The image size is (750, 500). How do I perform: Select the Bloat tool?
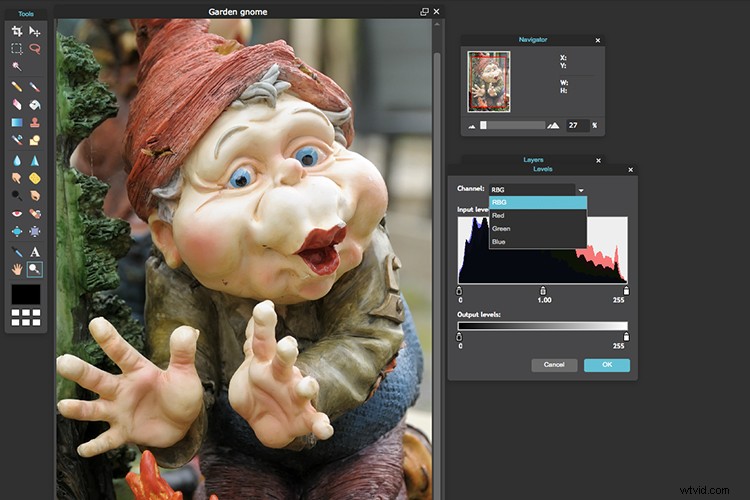pyautogui.click(x=17, y=232)
